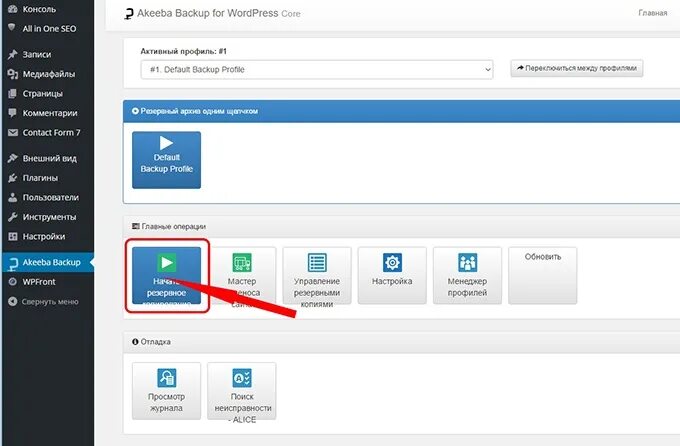Select Akeeba Backup in the sidebar
The image size is (680, 446).
47,262
